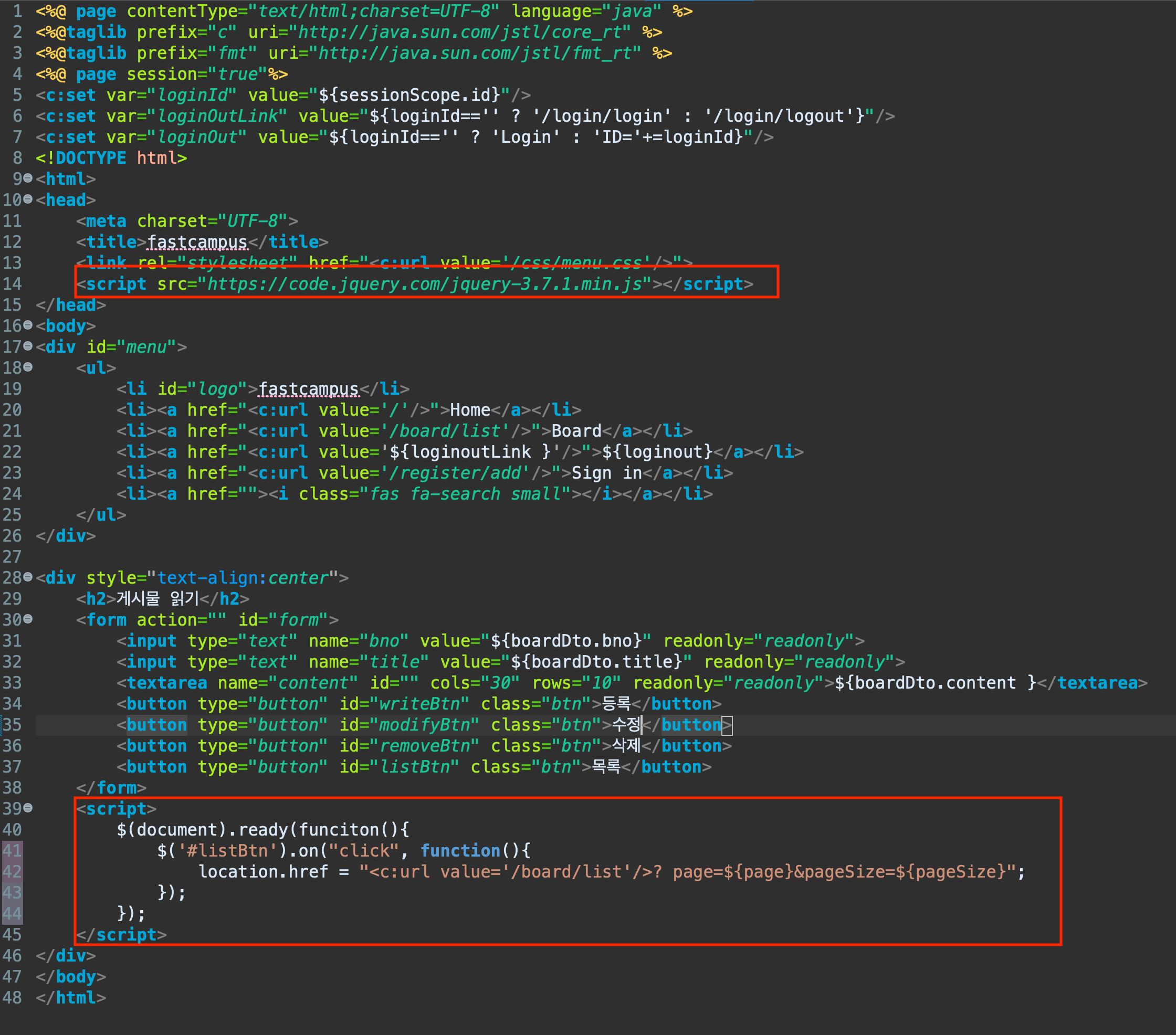1176x1035 pixels.
Task: Click underlined fastcampus text in title tag
Action: pyautogui.click(x=197, y=242)
